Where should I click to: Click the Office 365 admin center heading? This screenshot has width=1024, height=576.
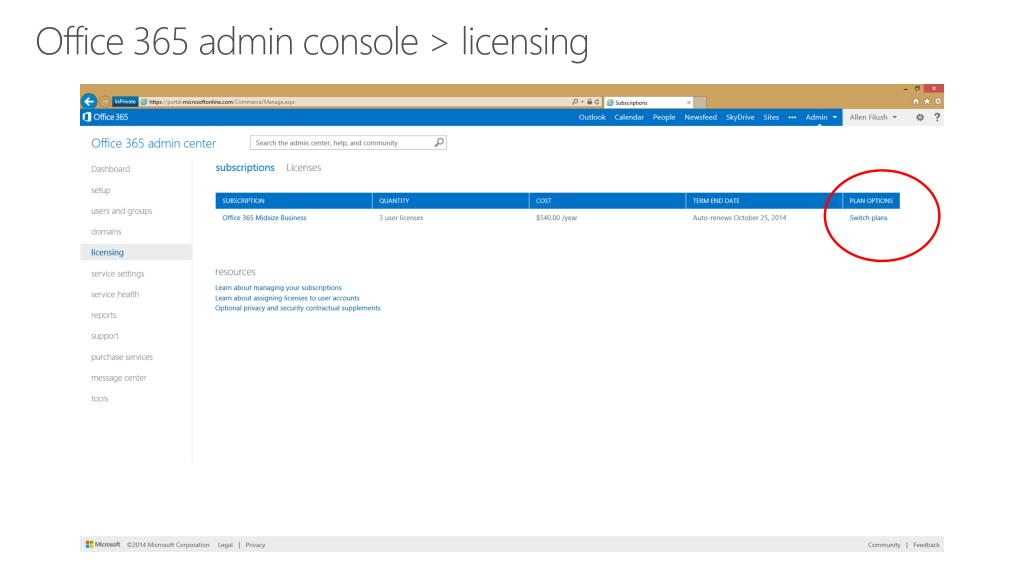(153, 143)
